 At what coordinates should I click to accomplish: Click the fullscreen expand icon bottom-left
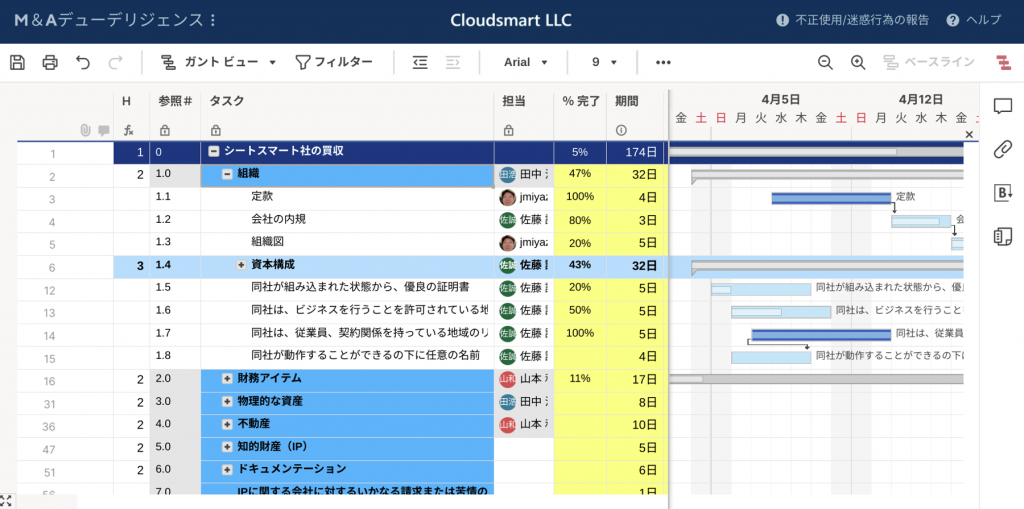point(6,501)
